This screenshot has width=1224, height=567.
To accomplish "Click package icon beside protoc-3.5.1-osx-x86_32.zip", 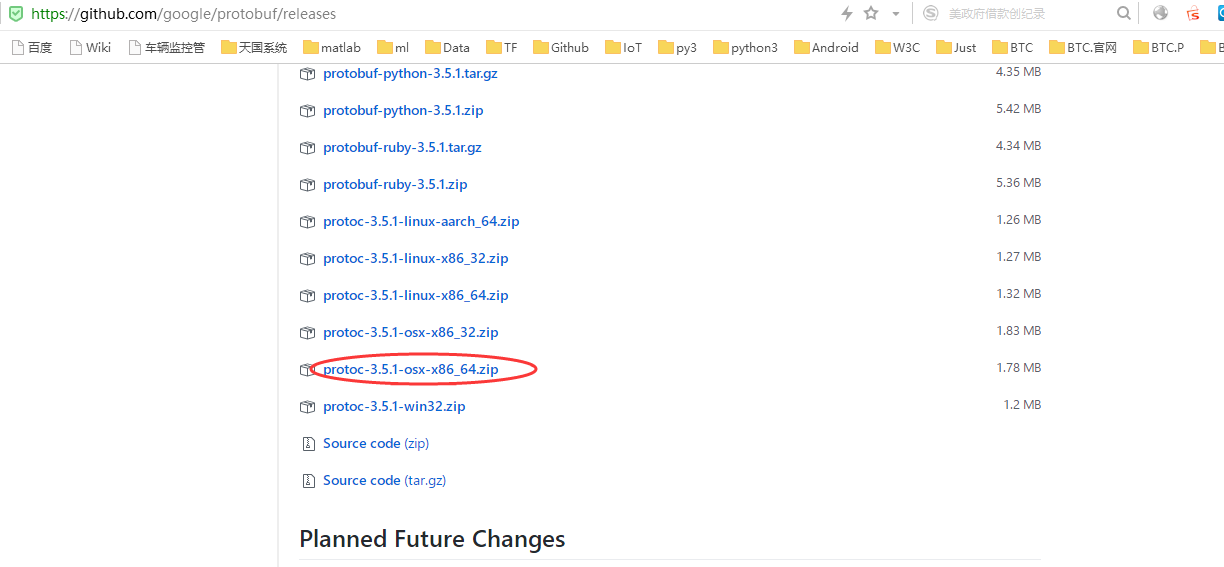I will (307, 333).
